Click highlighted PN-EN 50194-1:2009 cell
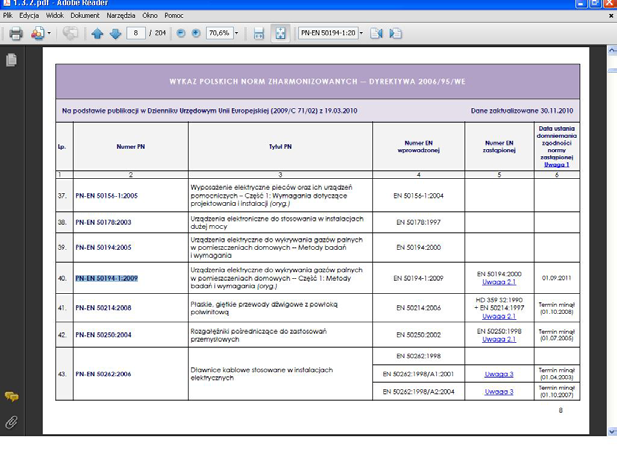 [107, 278]
